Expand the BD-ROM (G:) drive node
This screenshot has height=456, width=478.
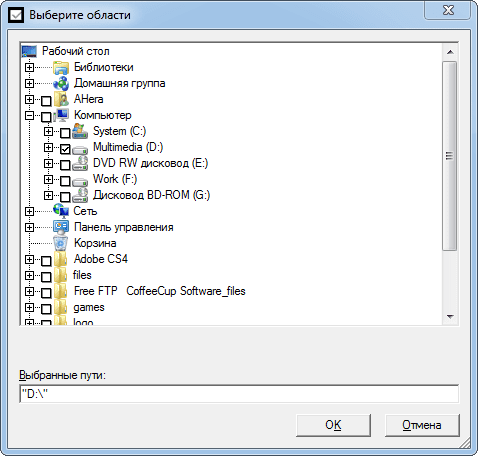tap(48, 195)
